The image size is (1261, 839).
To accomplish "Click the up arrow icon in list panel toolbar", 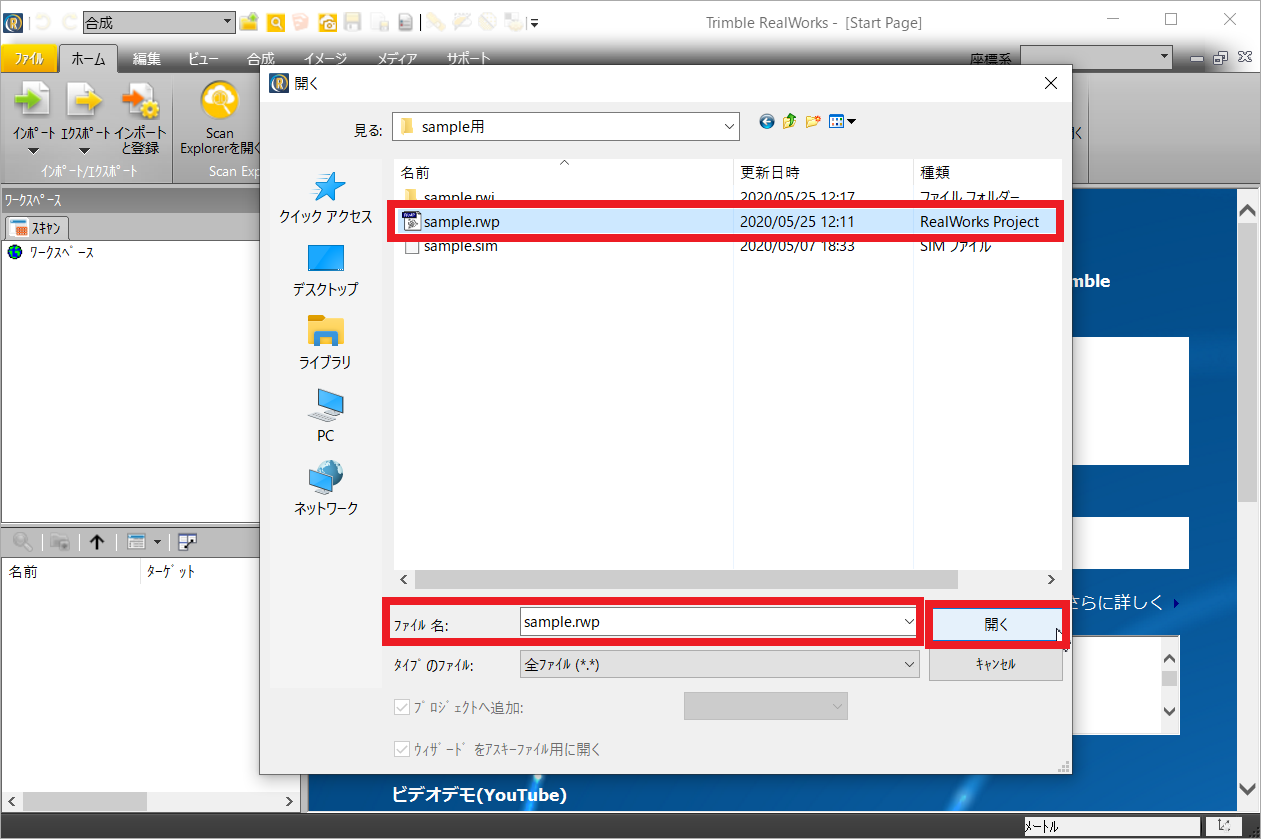I will (97, 542).
